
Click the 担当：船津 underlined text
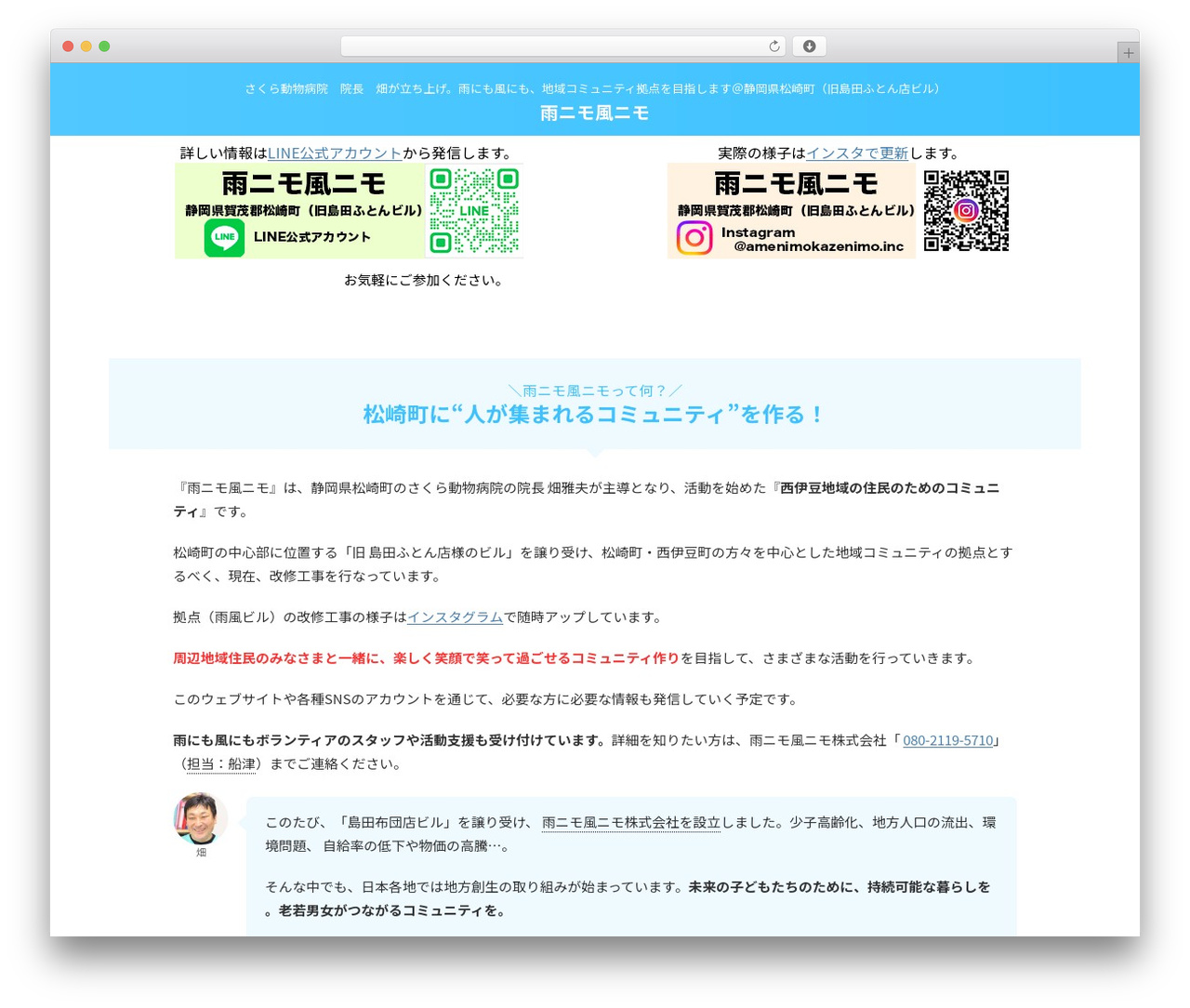click(x=221, y=764)
